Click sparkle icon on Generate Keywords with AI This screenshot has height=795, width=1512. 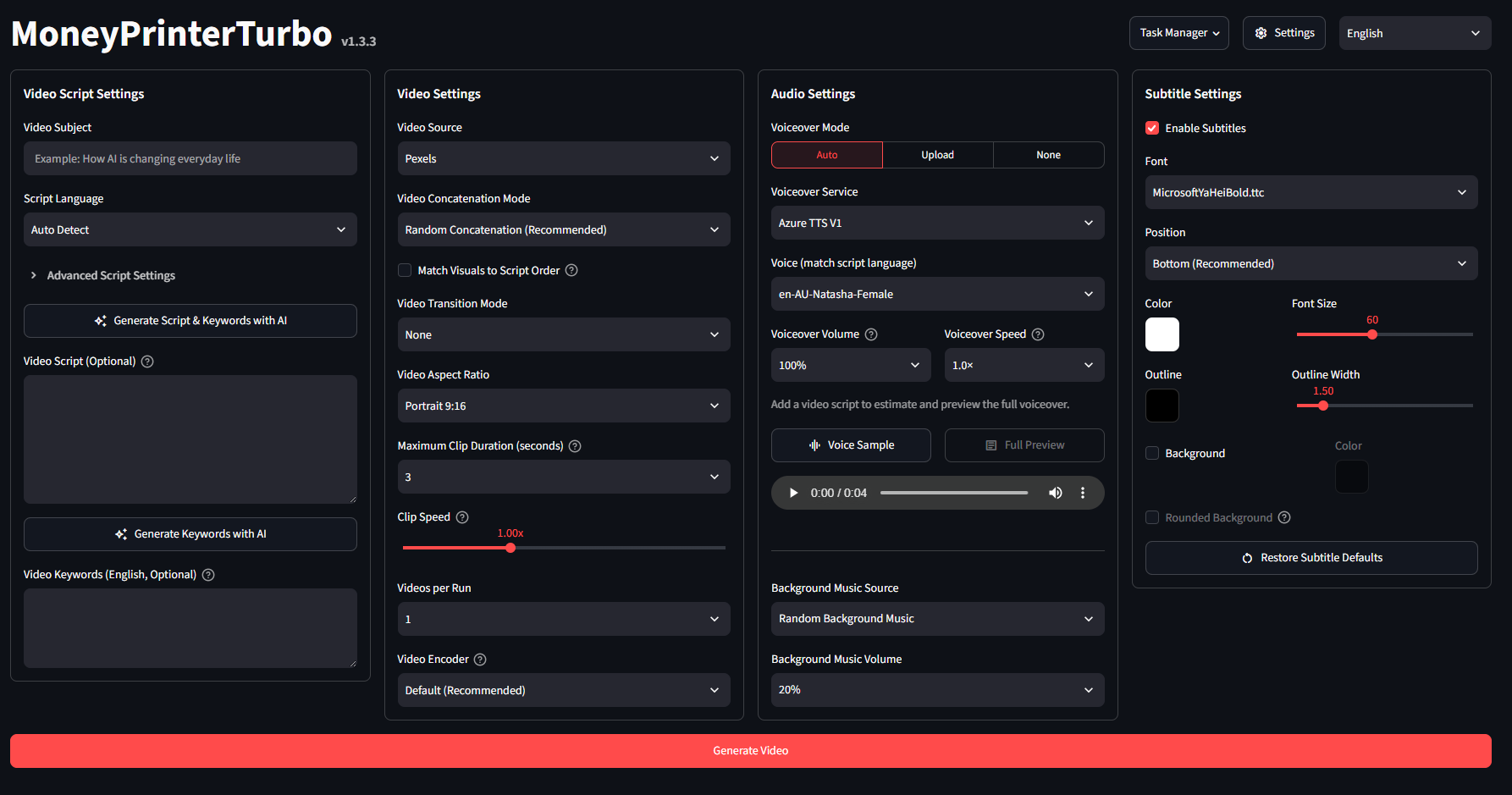tap(121, 534)
